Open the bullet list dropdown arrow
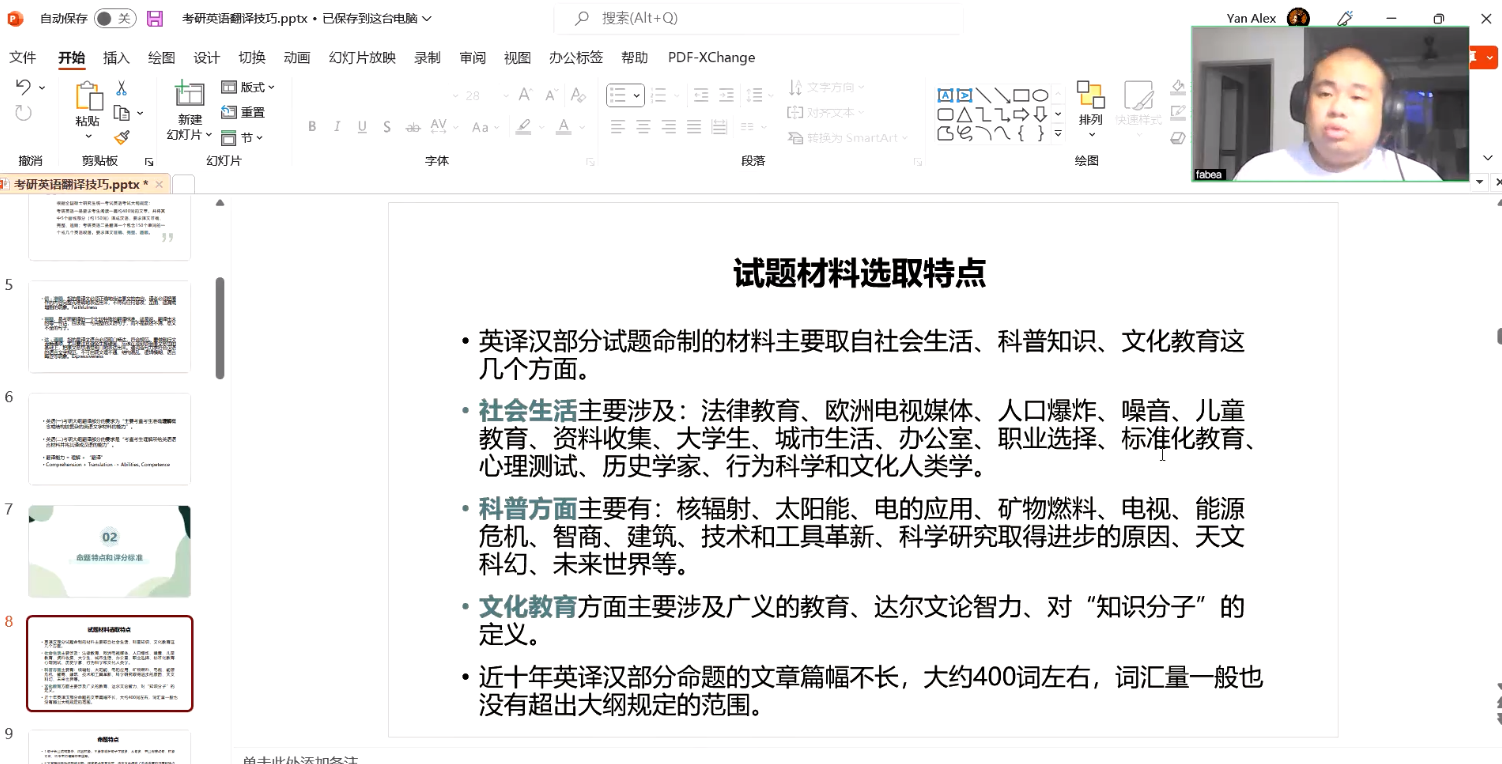The width and height of the screenshot is (1502, 764). click(637, 96)
